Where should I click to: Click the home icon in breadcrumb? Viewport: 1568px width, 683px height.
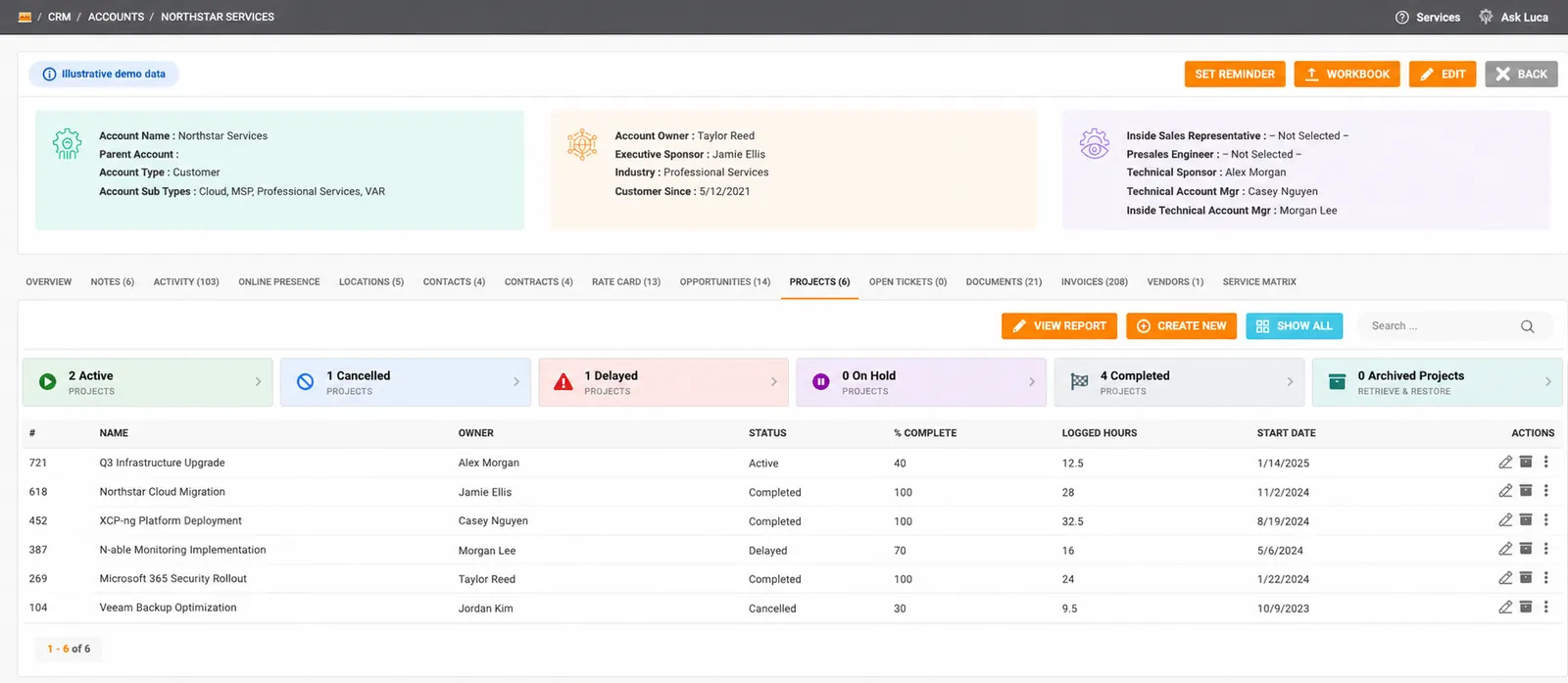tap(24, 17)
